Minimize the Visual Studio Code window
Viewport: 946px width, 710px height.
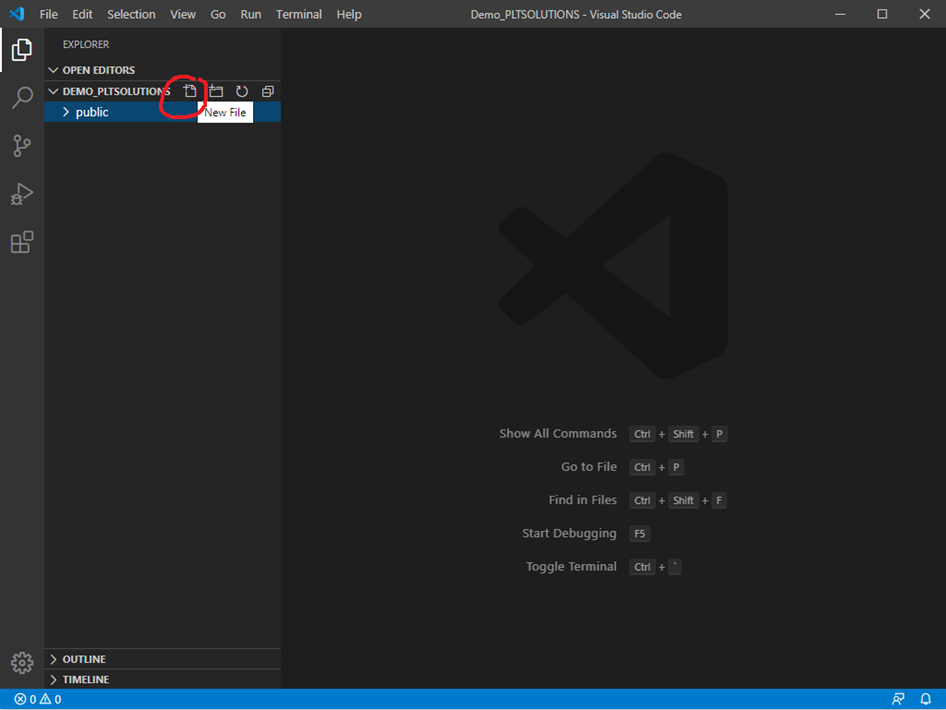tap(840, 14)
